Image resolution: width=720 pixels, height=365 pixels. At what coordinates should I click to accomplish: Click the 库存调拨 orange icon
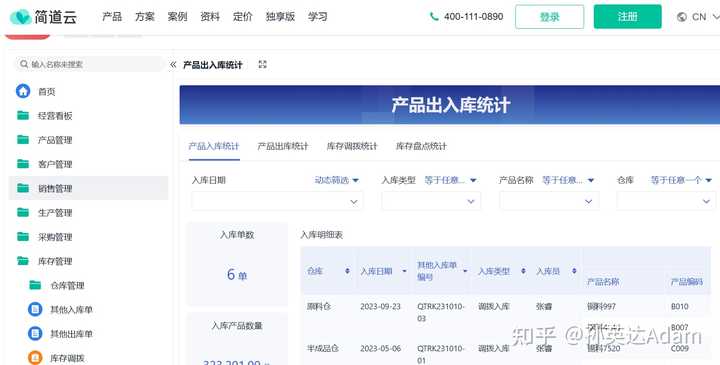tap(35, 357)
